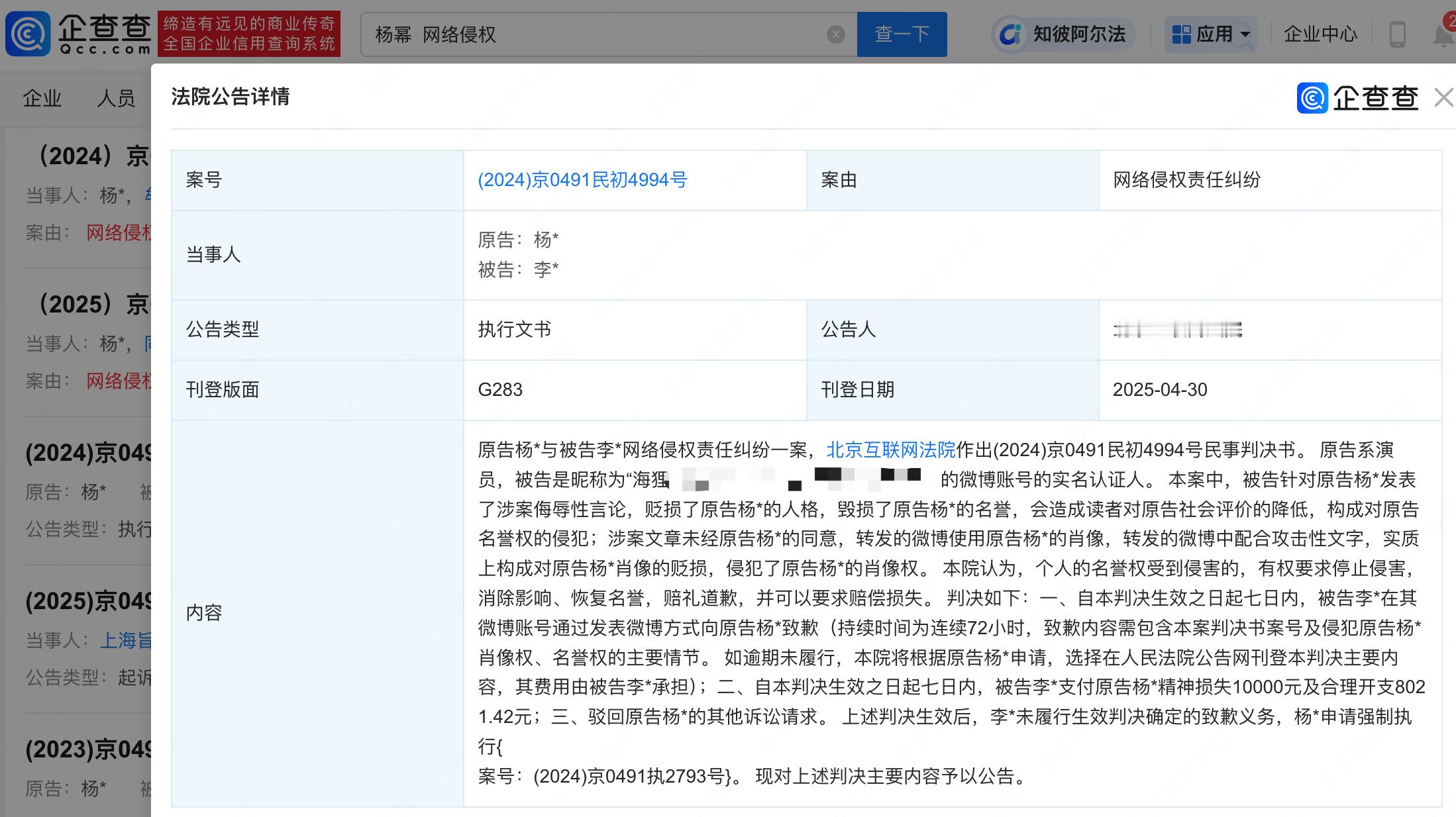Click the Qcc.com logo icon in the header
This screenshot has height=817, width=1456.
[x=28, y=33]
